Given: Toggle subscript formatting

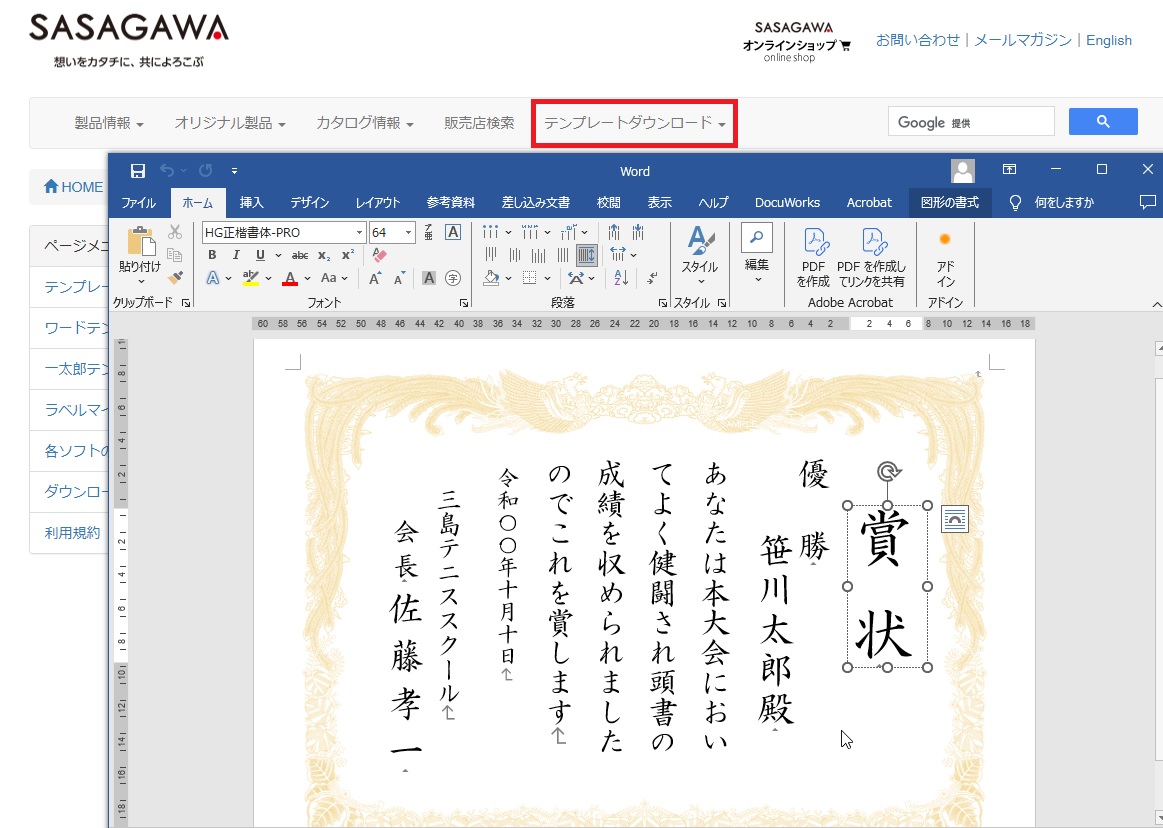Looking at the screenshot, I should point(324,255).
